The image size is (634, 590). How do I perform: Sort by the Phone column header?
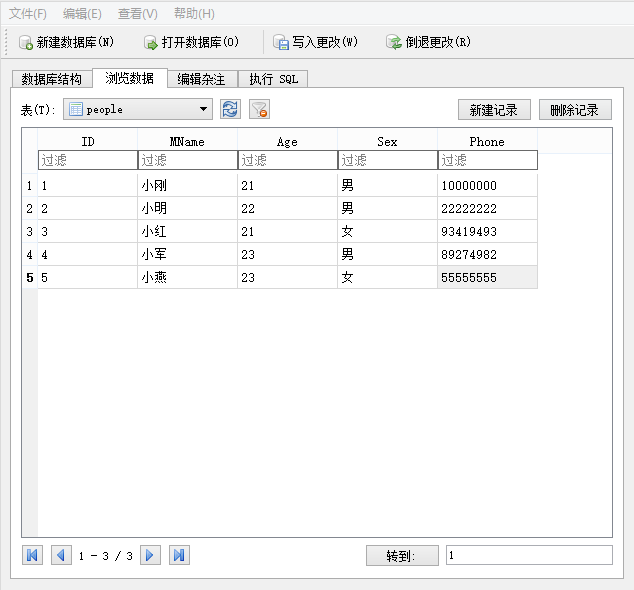click(488, 142)
